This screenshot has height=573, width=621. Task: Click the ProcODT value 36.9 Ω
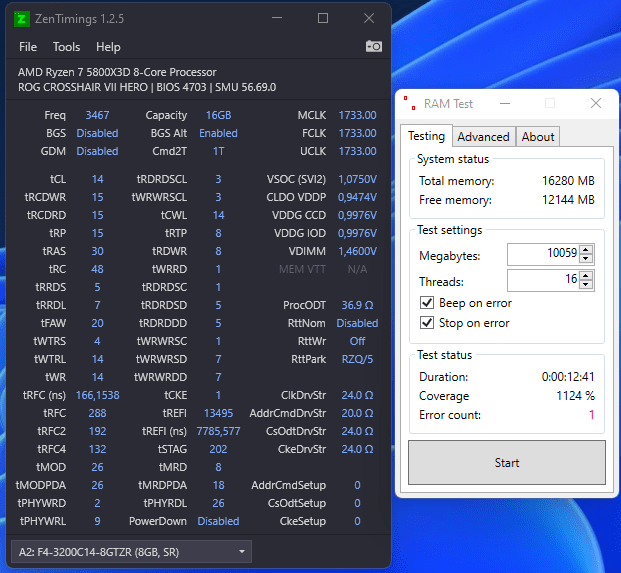(x=357, y=305)
